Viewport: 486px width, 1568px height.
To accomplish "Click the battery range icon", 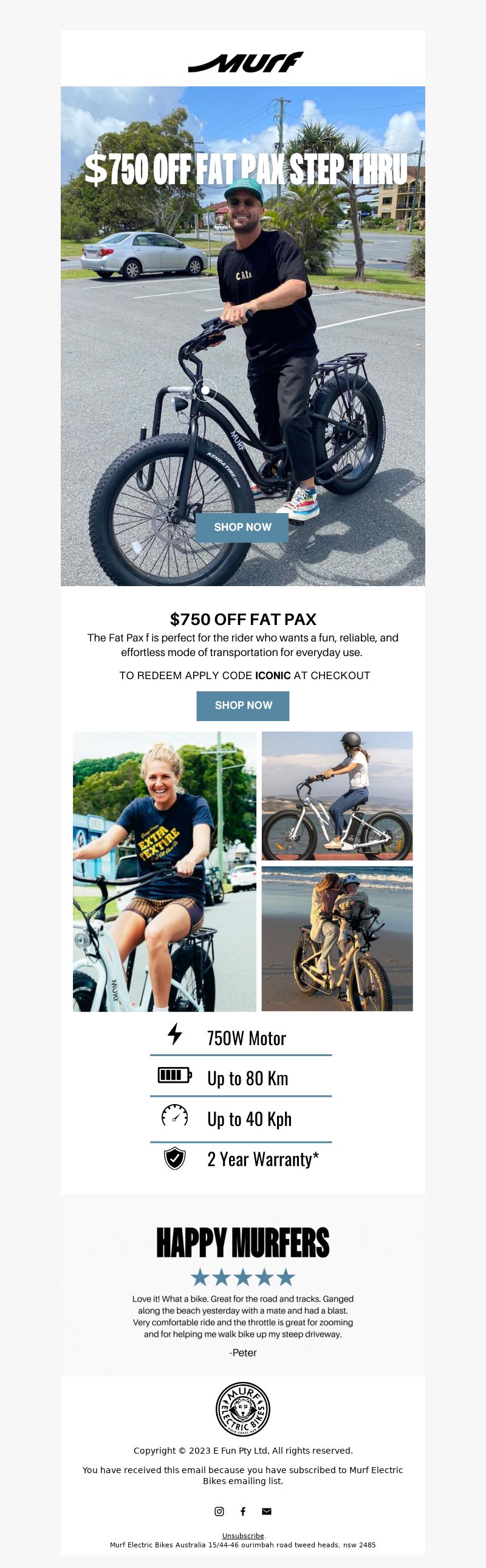I will 174,1074.
